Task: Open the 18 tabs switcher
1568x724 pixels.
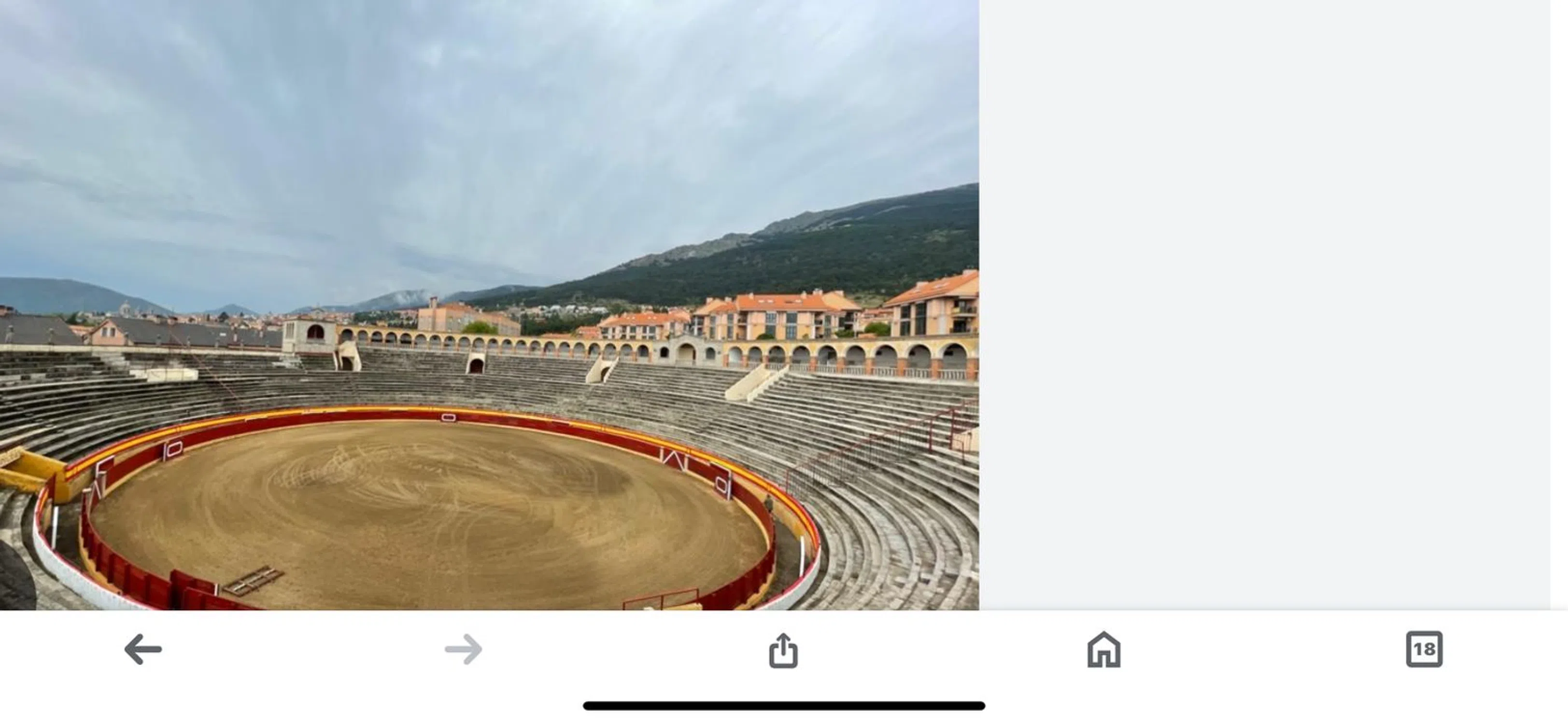Action: [x=1424, y=649]
